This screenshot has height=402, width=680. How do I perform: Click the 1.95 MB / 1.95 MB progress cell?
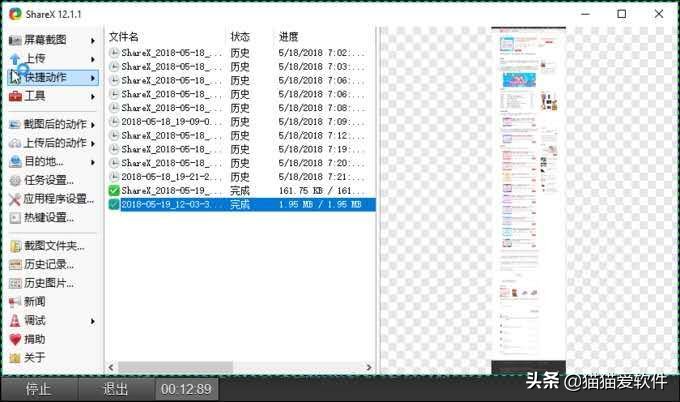click(320, 205)
